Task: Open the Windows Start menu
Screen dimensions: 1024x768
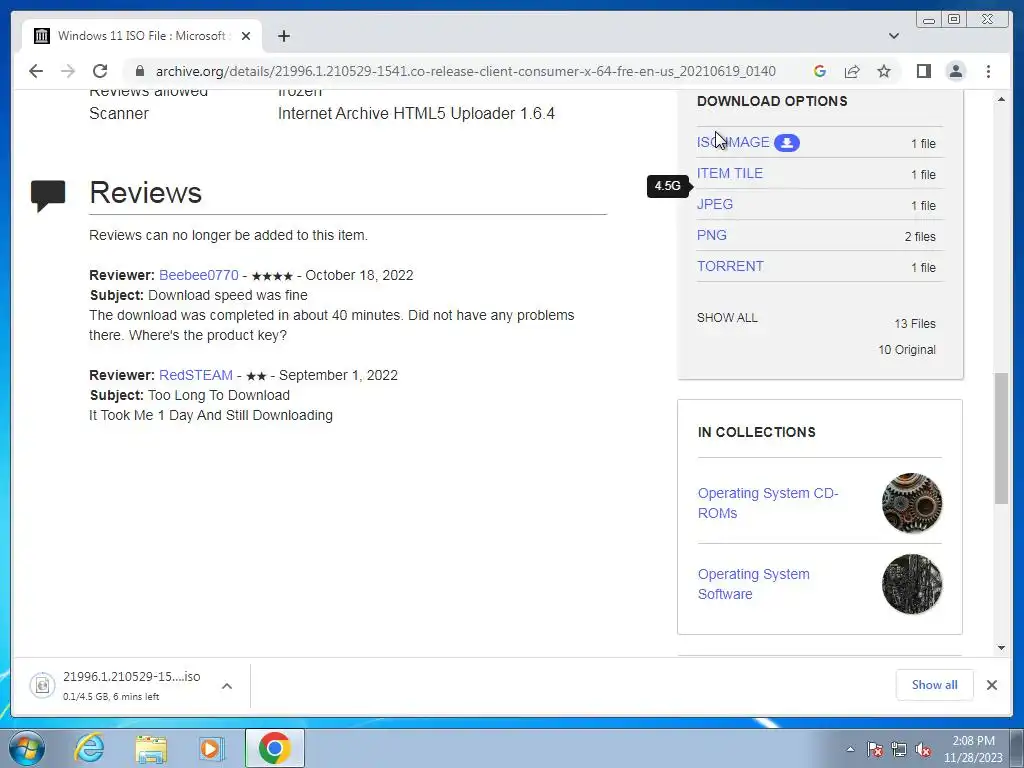Action: pos(26,748)
